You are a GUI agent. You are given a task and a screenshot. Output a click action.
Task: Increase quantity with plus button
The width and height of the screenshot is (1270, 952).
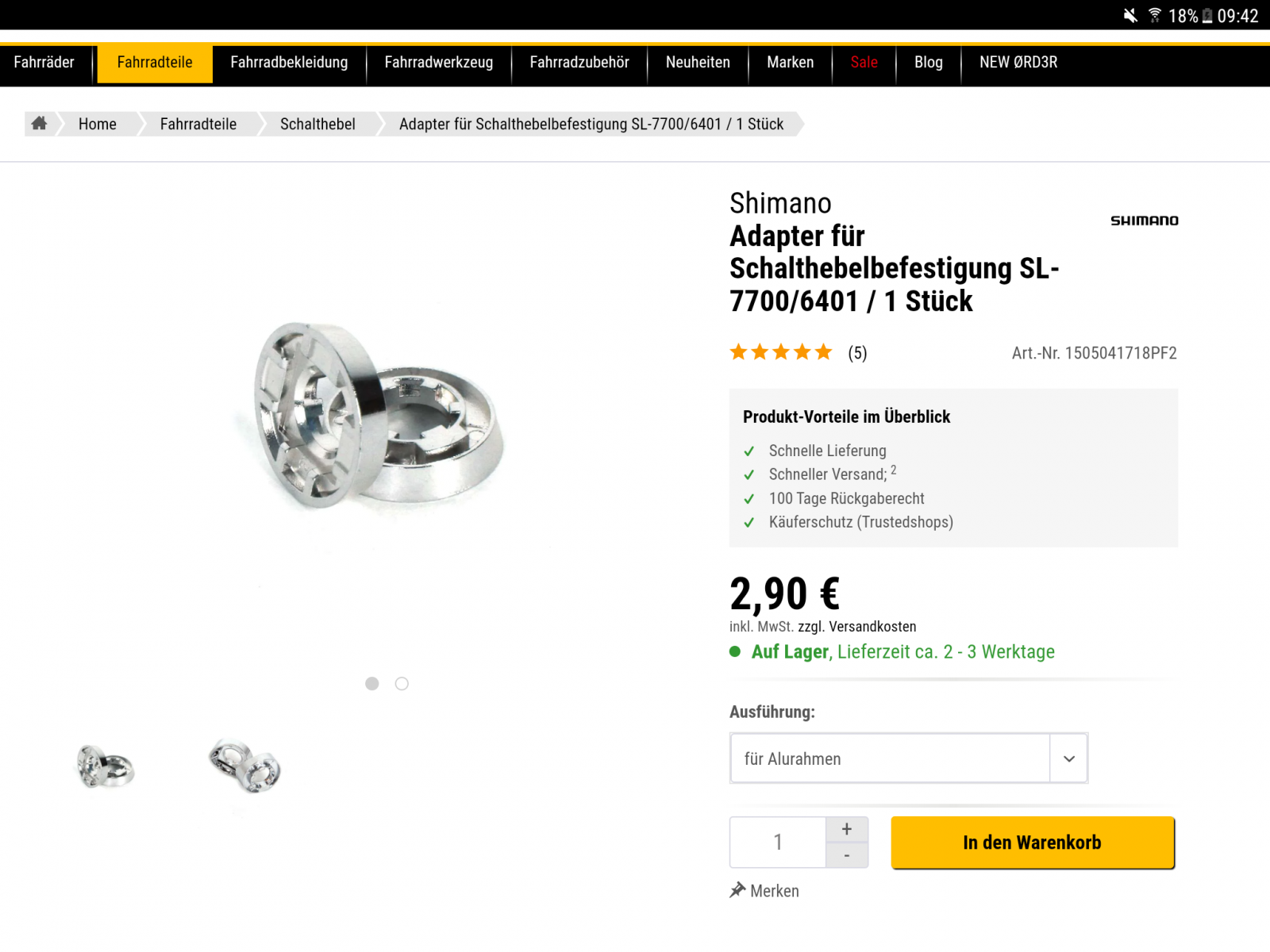pos(847,829)
